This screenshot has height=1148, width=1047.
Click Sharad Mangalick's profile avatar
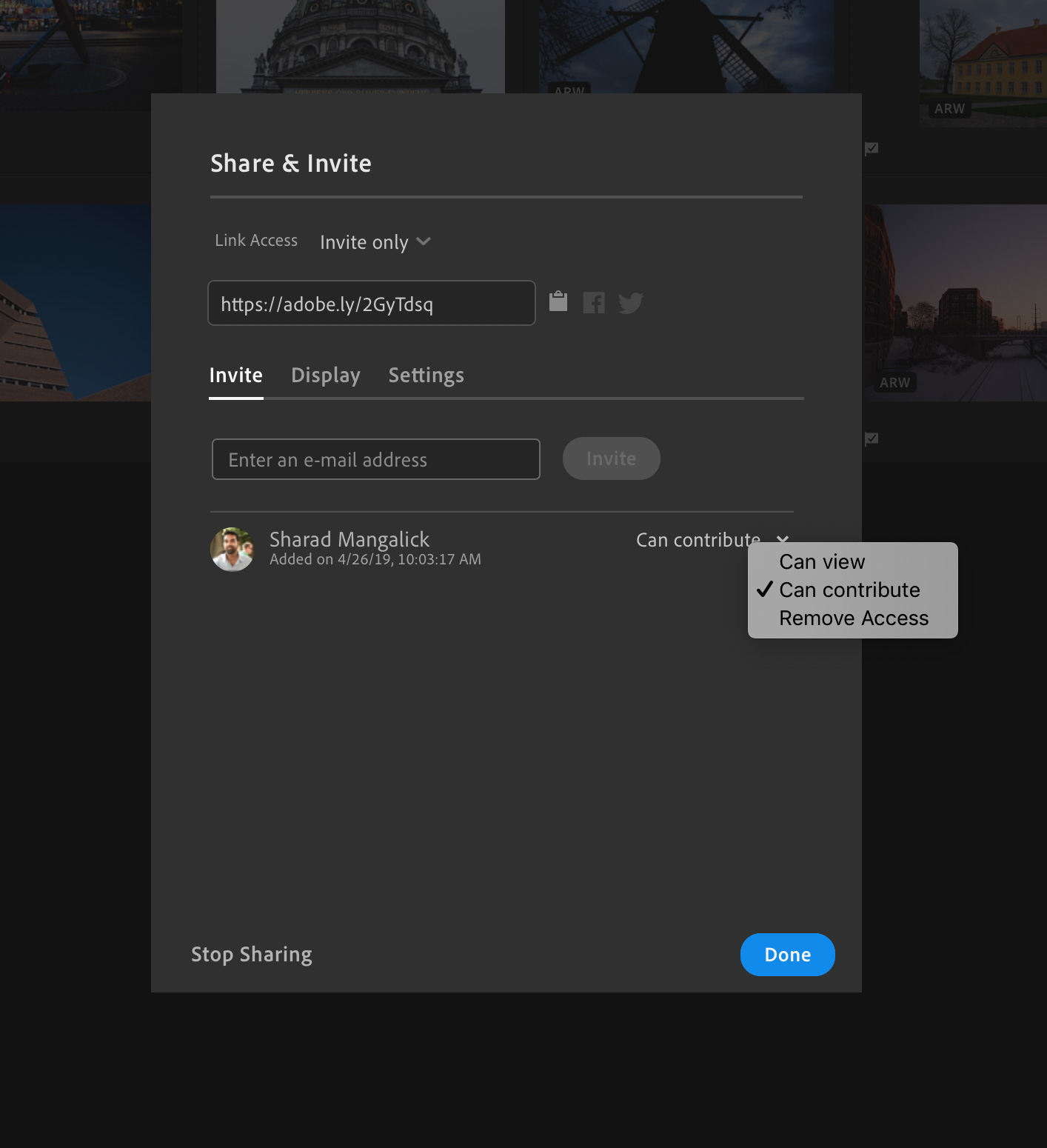tap(233, 549)
